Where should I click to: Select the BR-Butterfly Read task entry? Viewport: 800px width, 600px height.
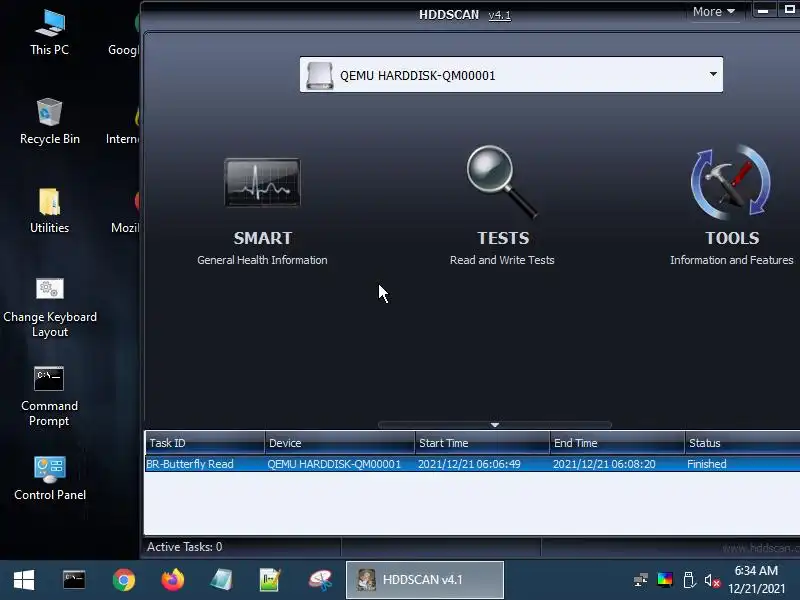pos(190,464)
